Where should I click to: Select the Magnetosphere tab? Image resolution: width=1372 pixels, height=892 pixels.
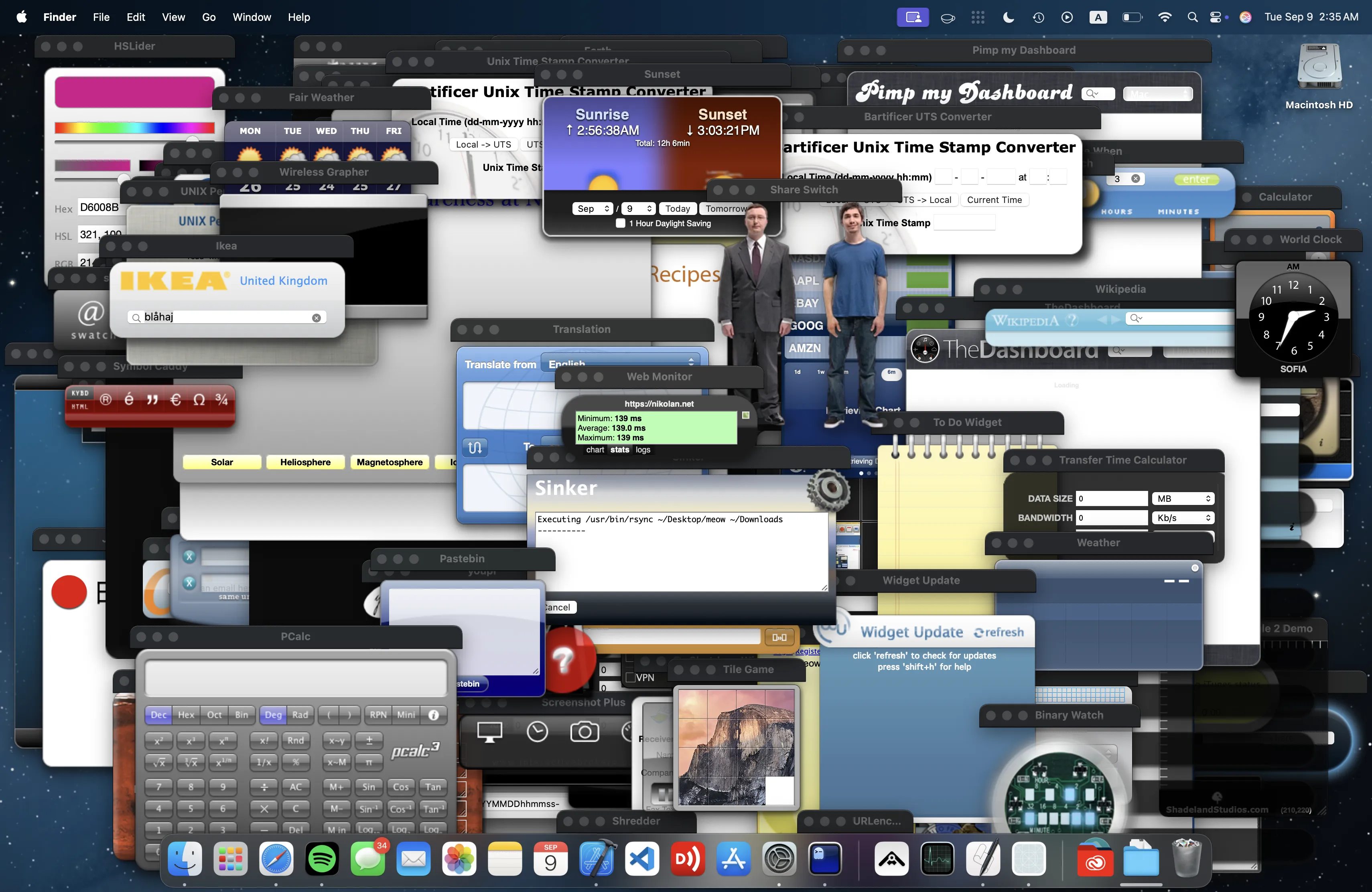pos(390,462)
